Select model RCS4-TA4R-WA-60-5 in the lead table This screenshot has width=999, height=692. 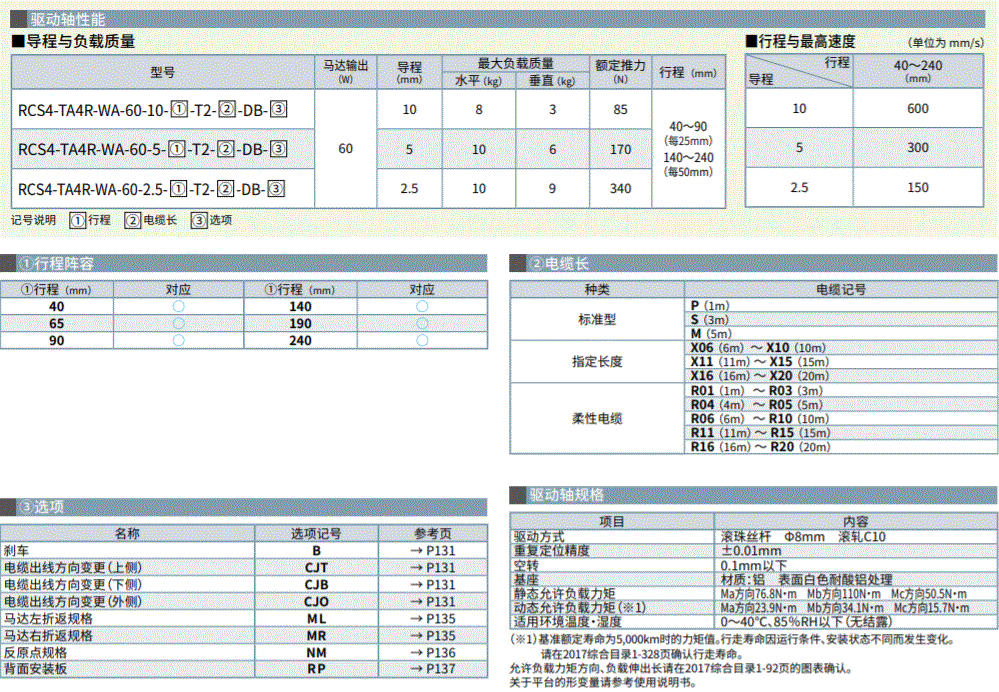click(153, 150)
